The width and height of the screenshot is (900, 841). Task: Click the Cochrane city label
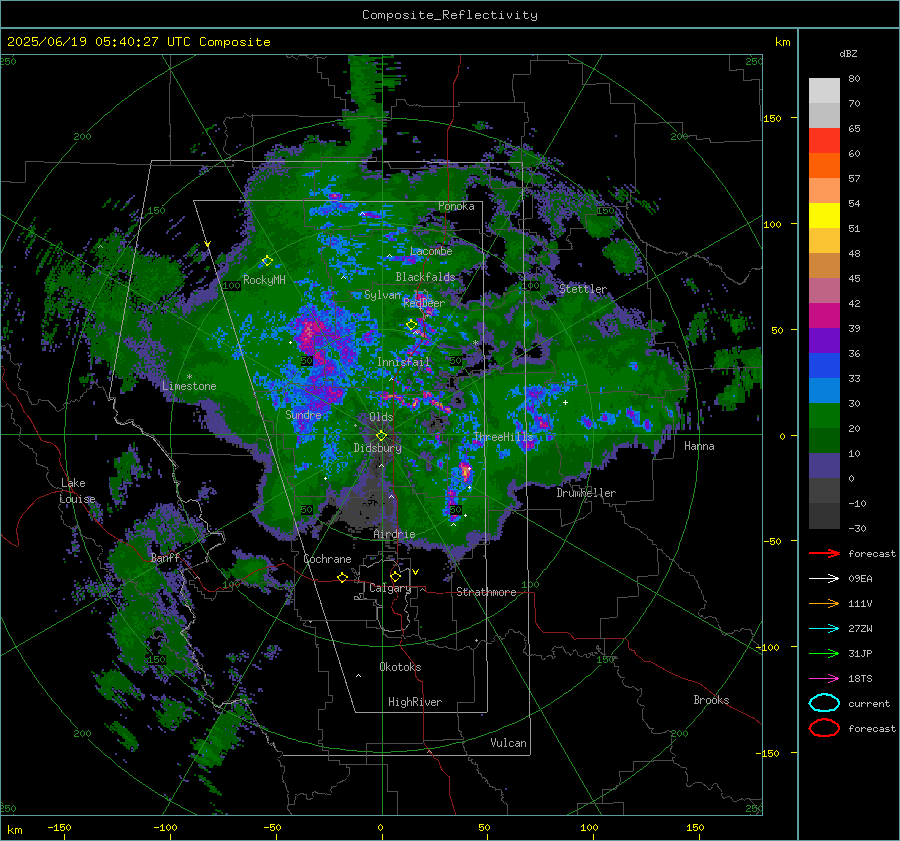(x=327, y=559)
